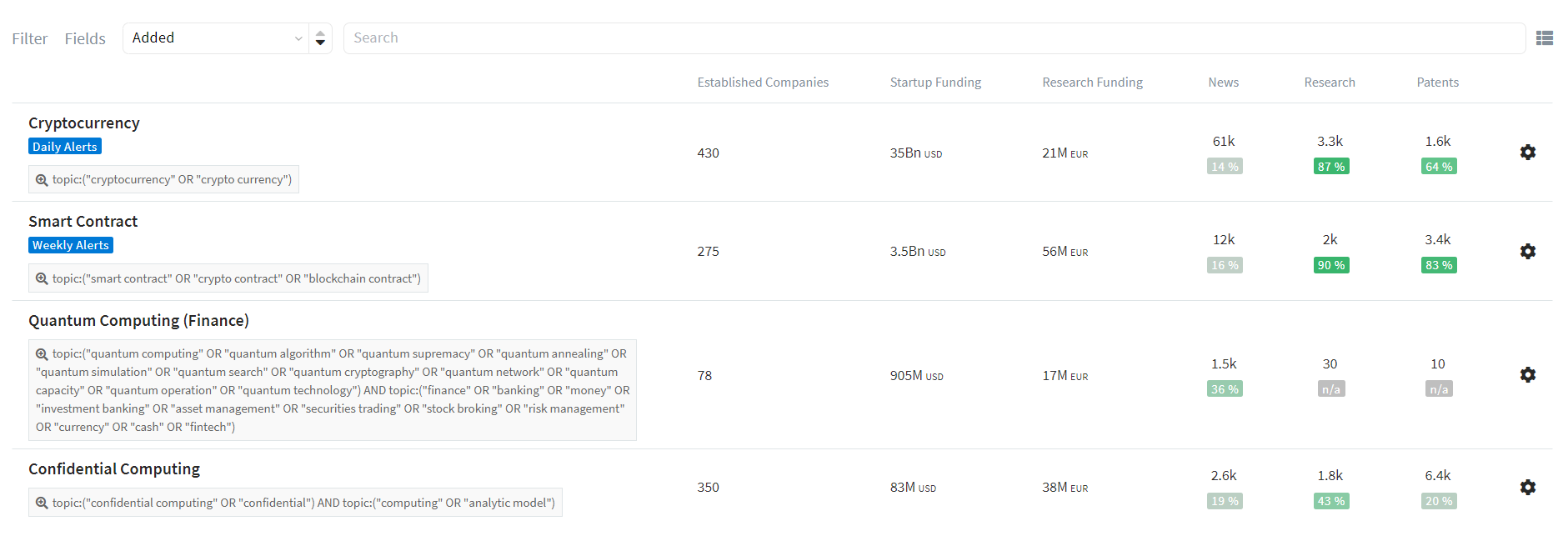Sort by Startup Funding column header
This screenshot has width=1568, height=546.
935,83
